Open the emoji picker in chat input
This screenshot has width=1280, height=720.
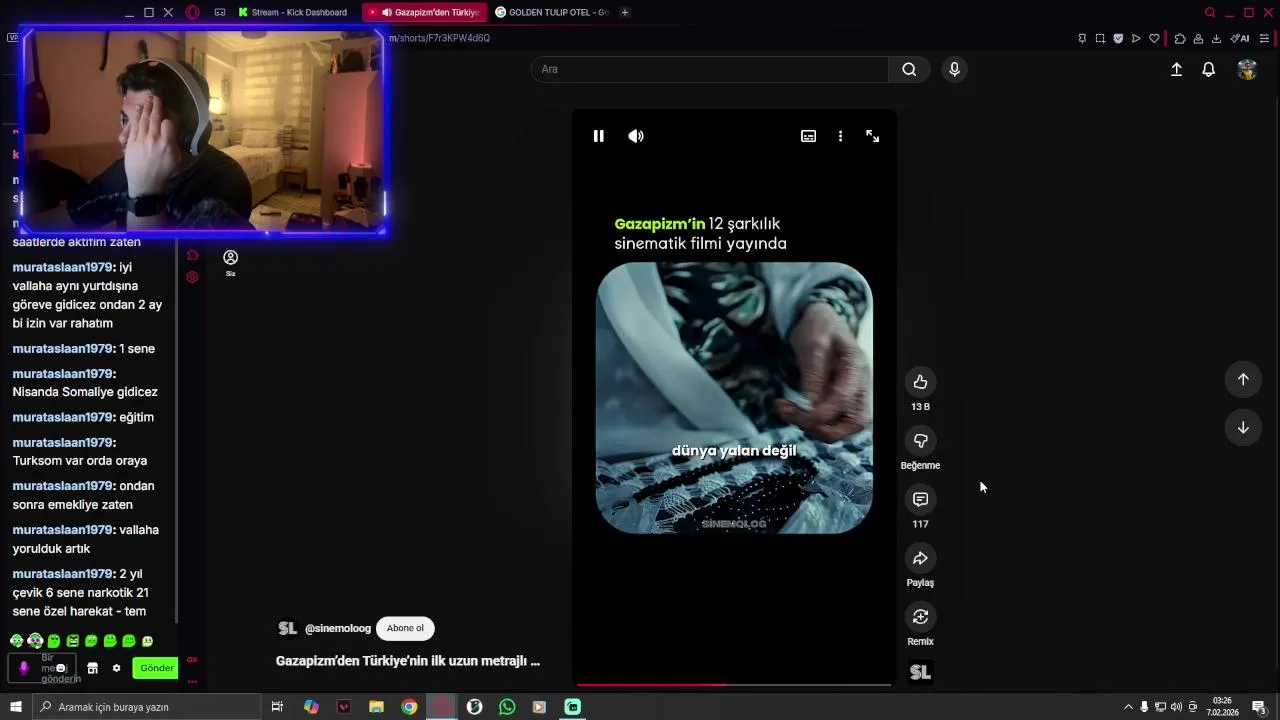coord(61,668)
